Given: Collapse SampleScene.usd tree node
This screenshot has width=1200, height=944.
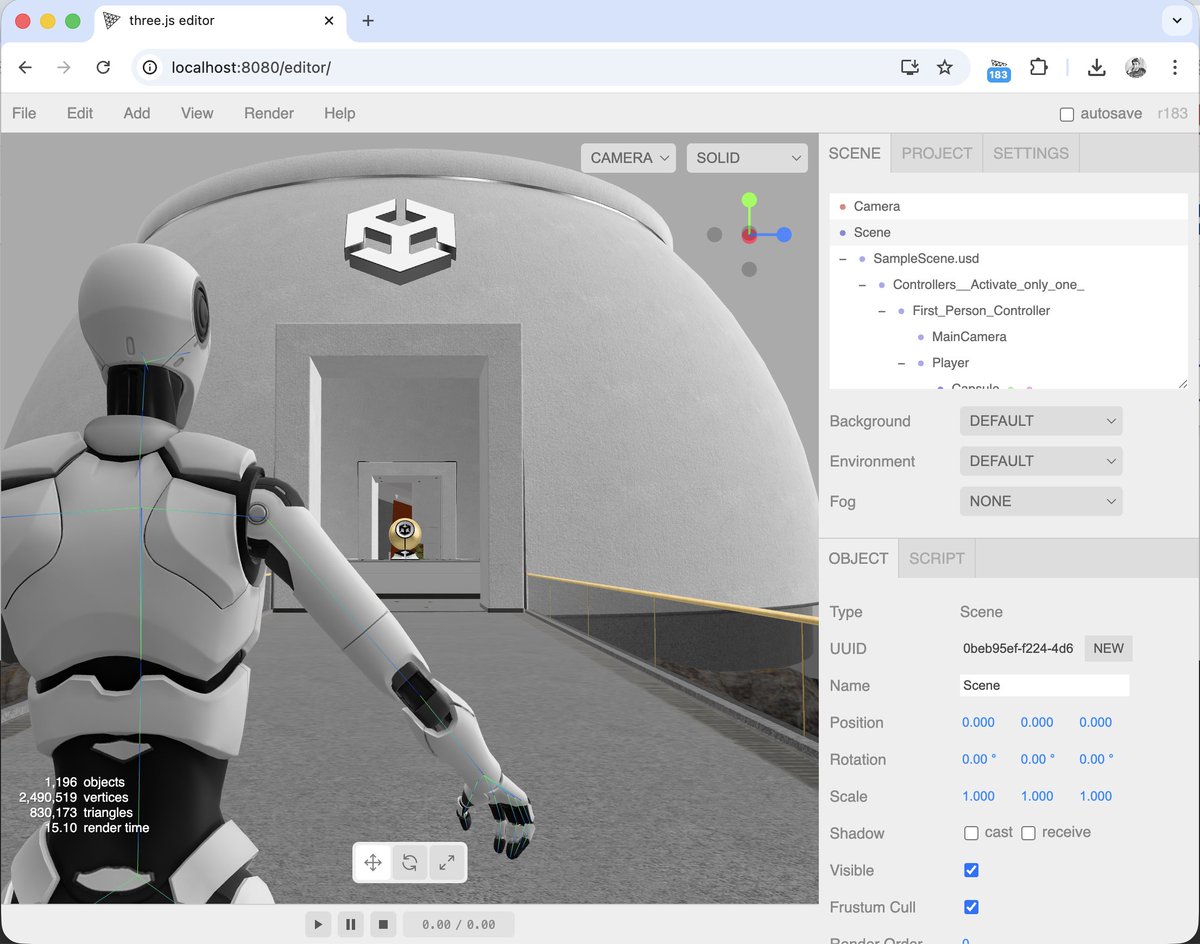Looking at the screenshot, I should tap(843, 258).
